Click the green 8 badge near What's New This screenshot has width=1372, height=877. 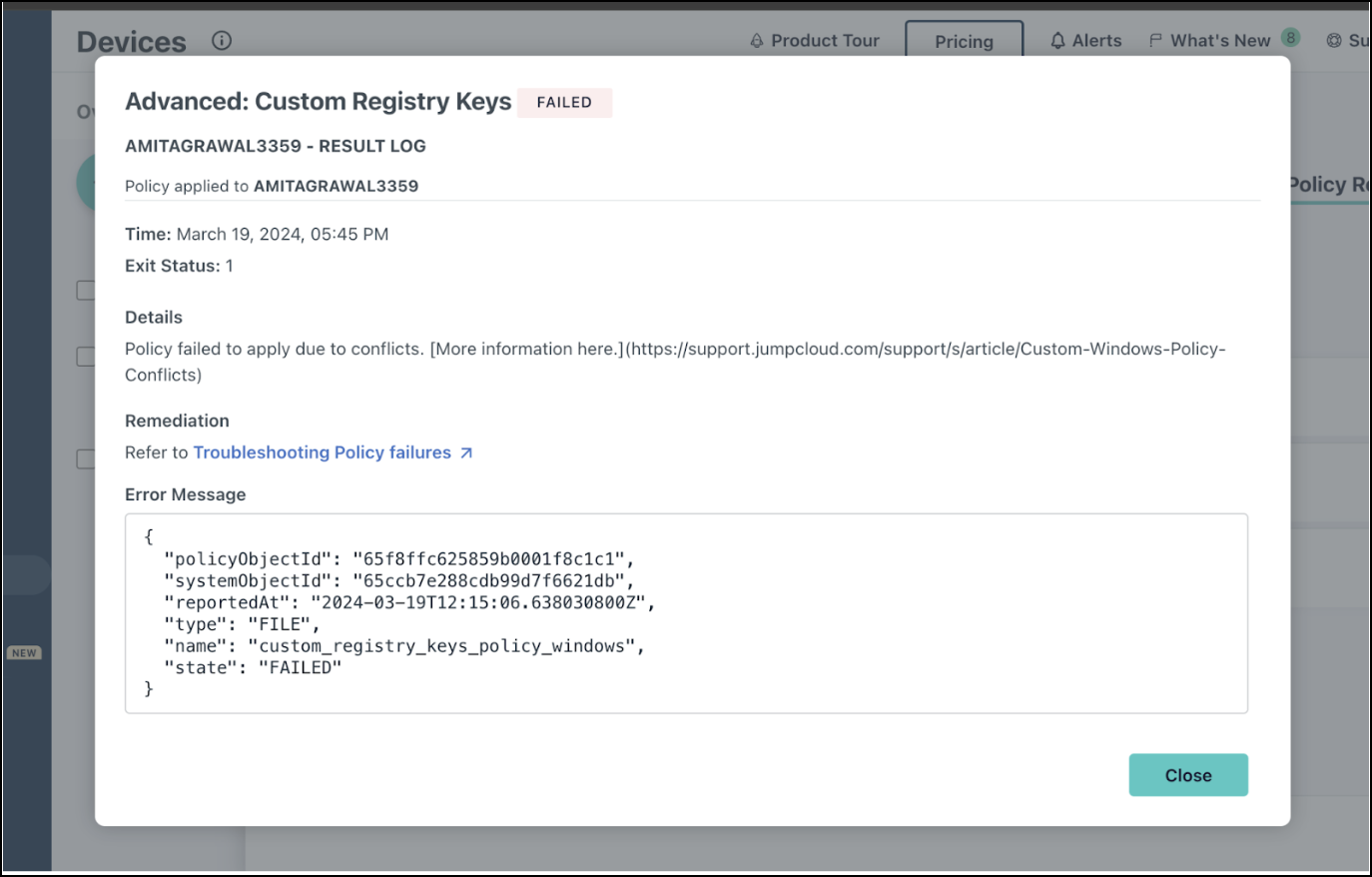[x=1289, y=37]
